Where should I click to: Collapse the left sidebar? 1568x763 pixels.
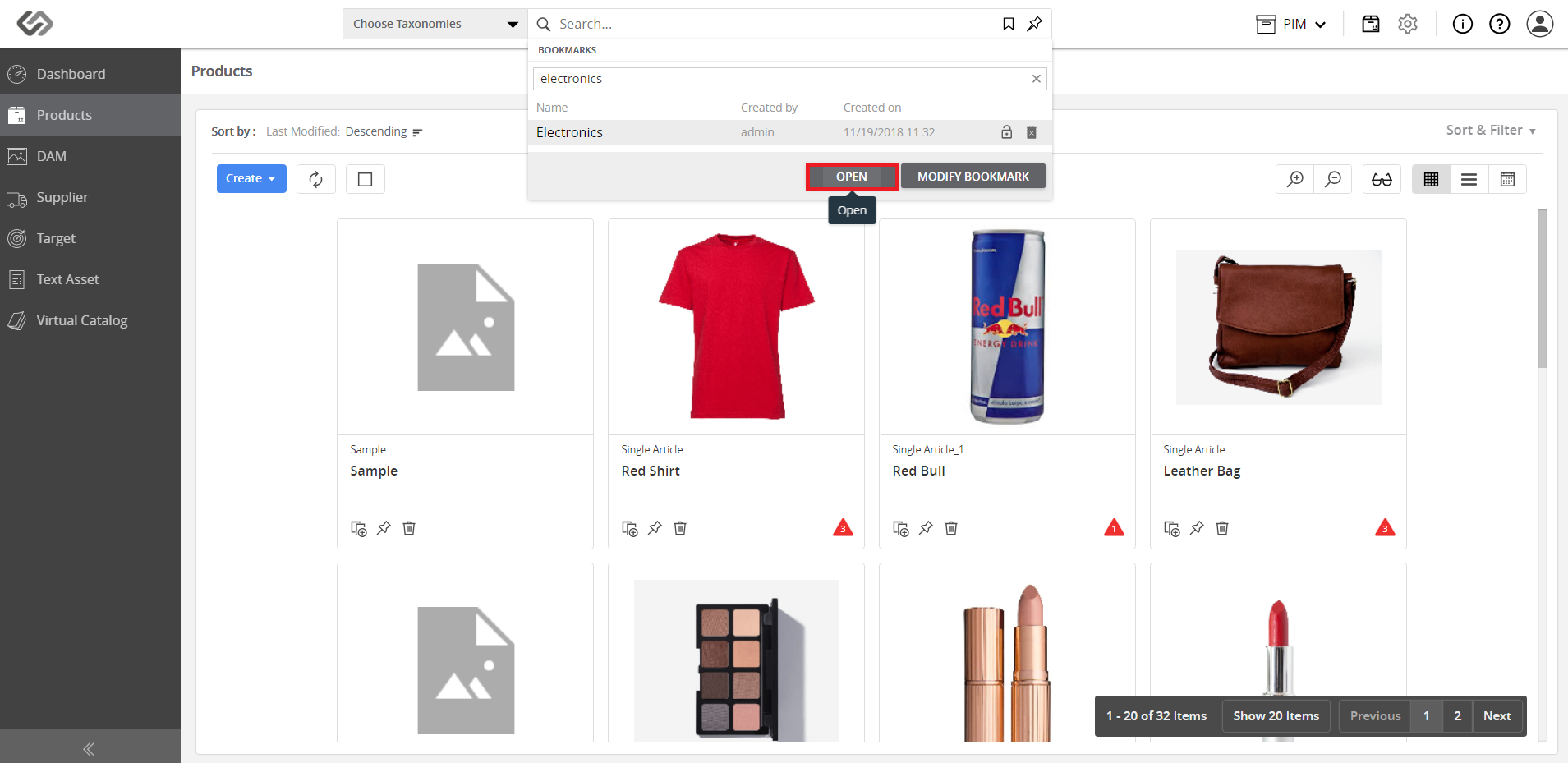[x=90, y=748]
